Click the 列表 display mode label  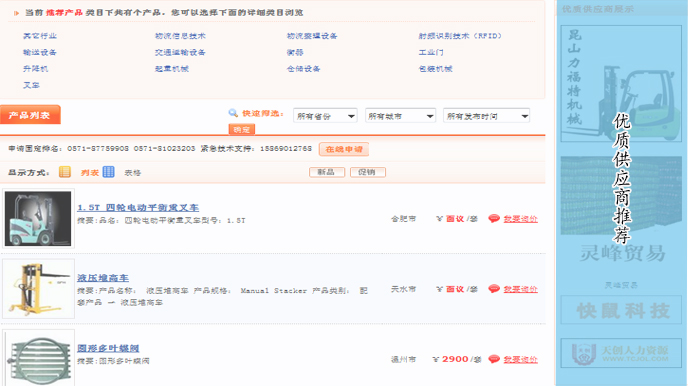tap(90, 173)
